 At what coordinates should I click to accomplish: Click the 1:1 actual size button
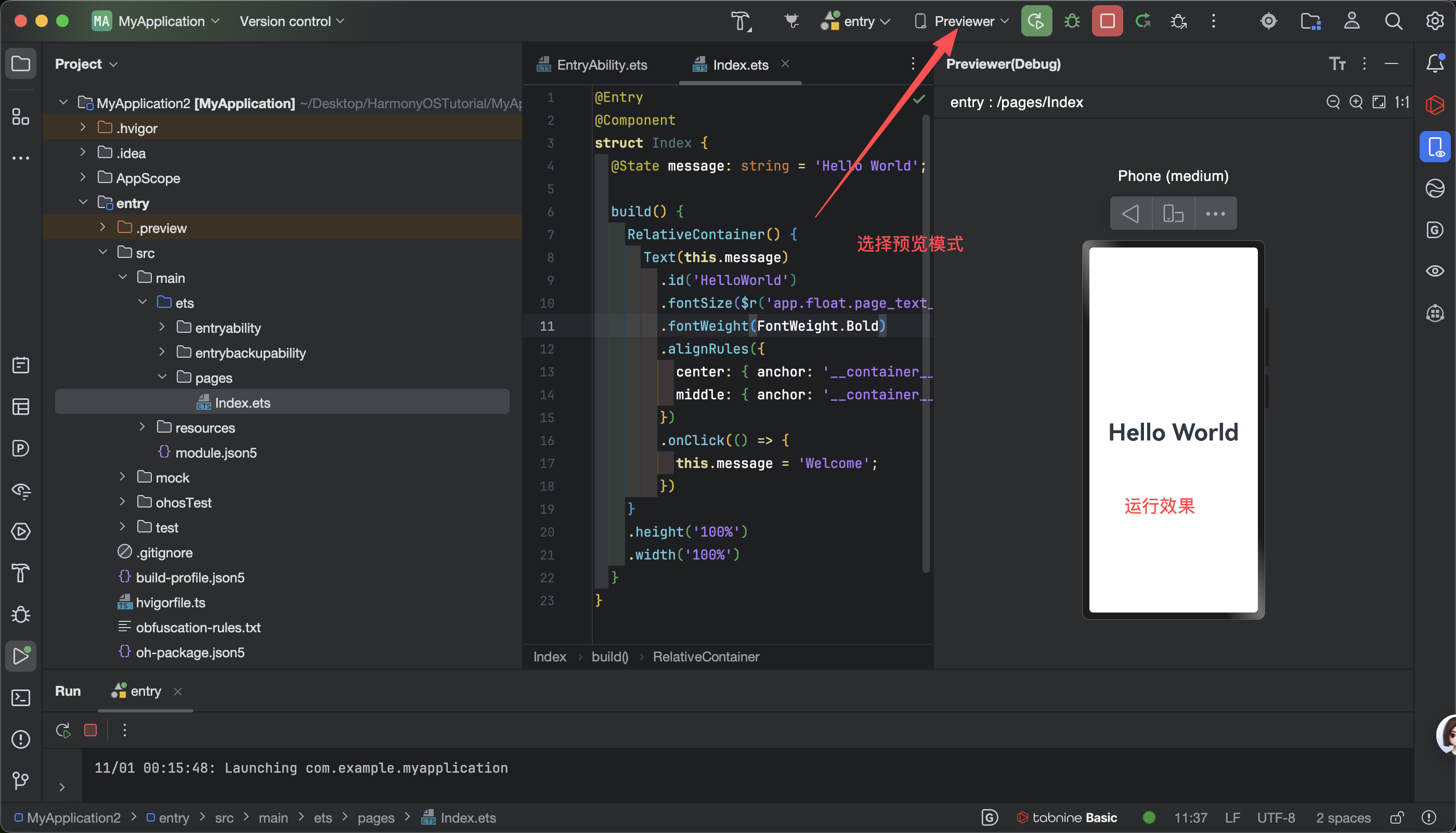pyautogui.click(x=1401, y=102)
